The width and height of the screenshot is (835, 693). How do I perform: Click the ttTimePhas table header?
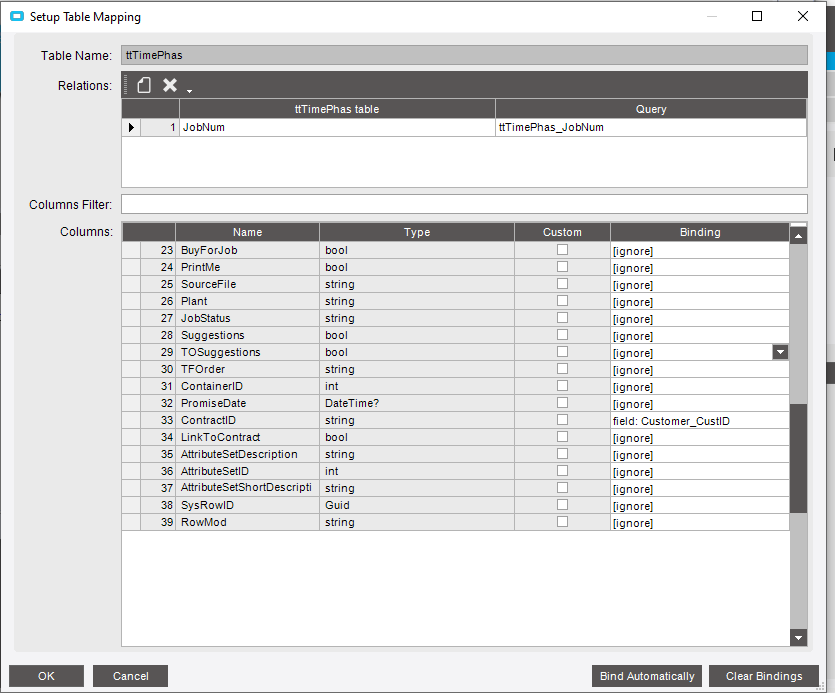coord(337,109)
